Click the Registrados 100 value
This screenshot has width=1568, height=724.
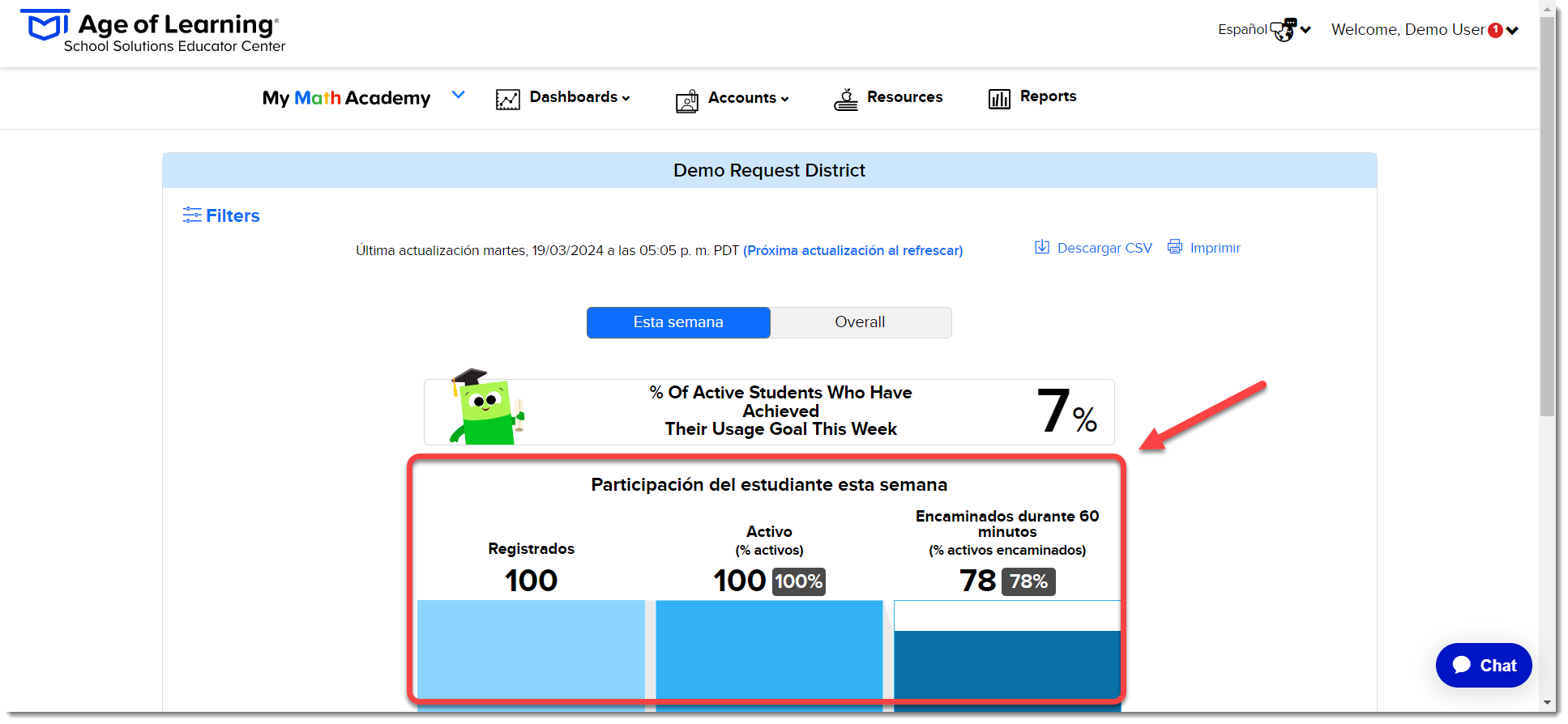(531, 581)
